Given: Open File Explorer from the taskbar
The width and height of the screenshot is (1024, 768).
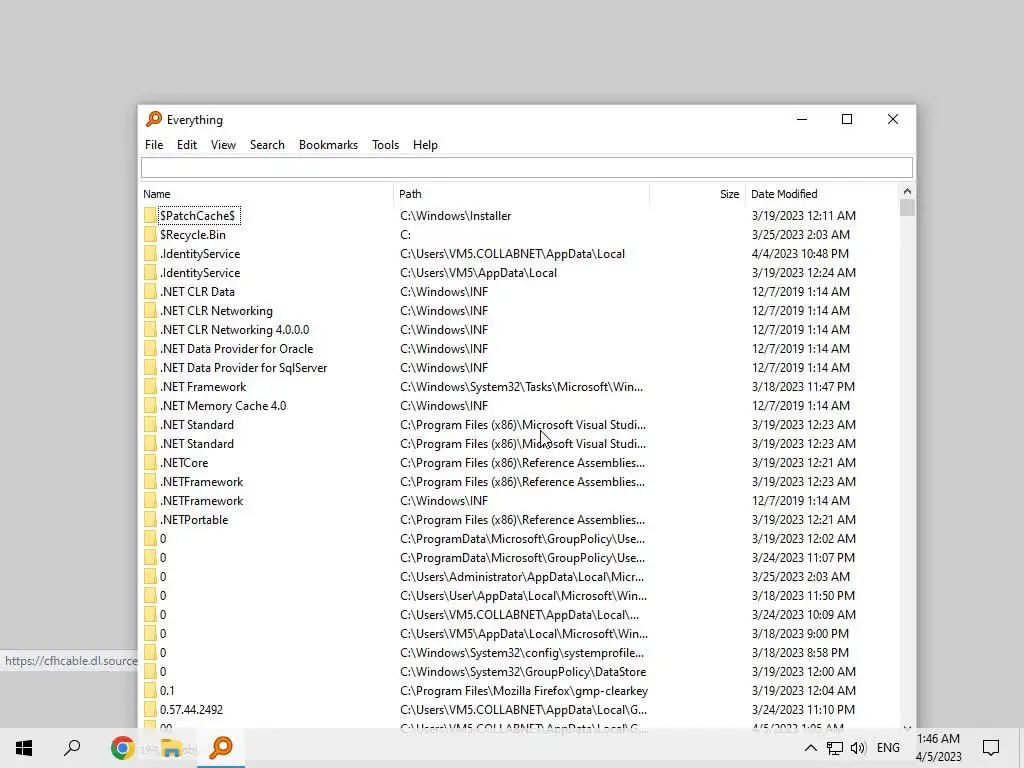Looking at the screenshot, I should [171, 748].
